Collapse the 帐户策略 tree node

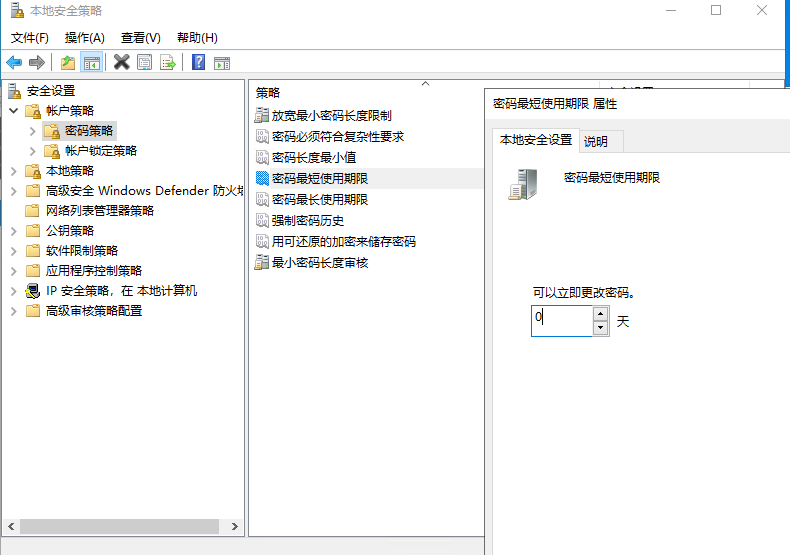(13, 111)
